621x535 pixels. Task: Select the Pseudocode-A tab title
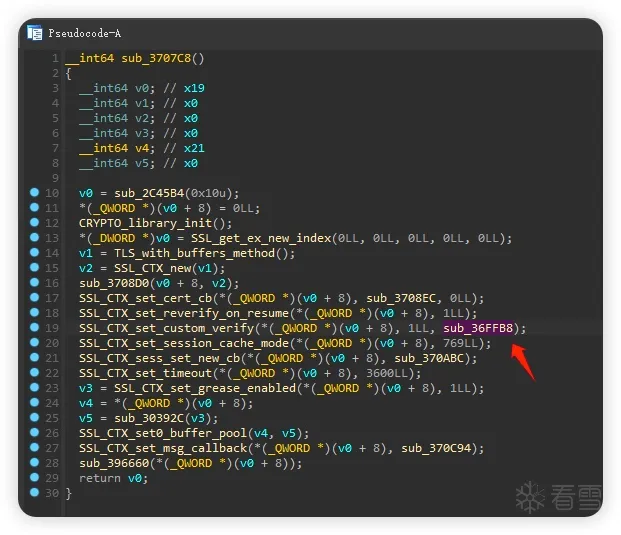[x=85, y=33]
